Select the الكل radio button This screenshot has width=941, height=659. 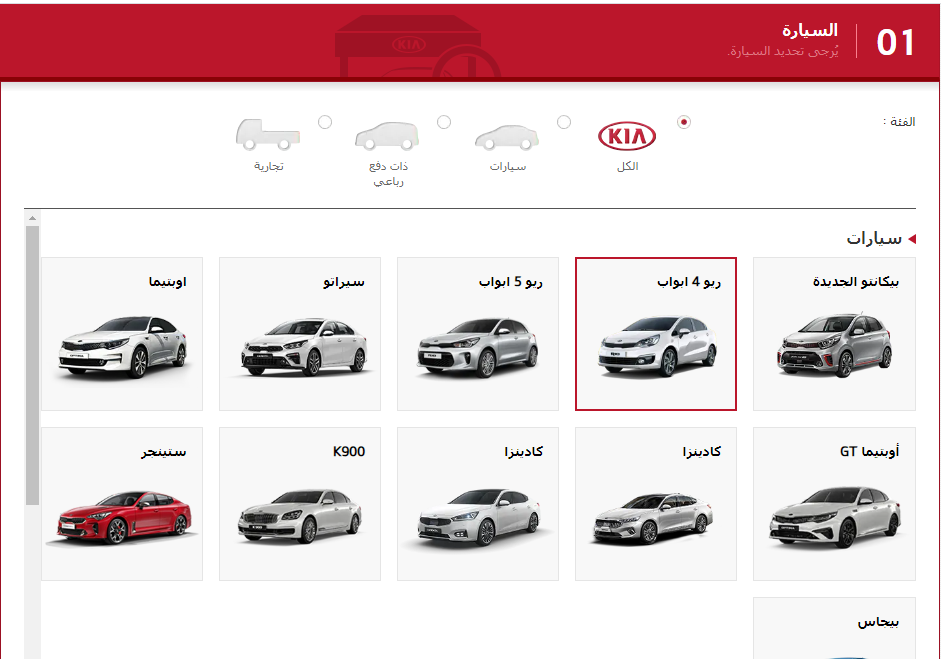point(684,122)
